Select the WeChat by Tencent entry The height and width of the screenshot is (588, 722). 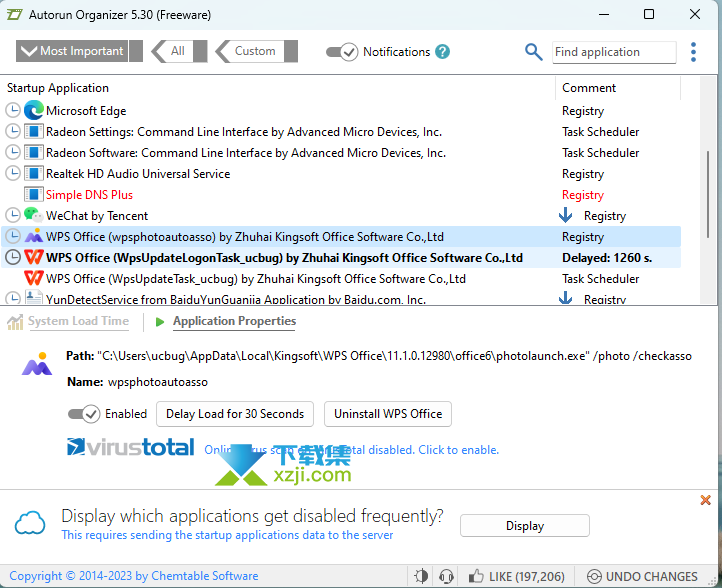click(341, 216)
